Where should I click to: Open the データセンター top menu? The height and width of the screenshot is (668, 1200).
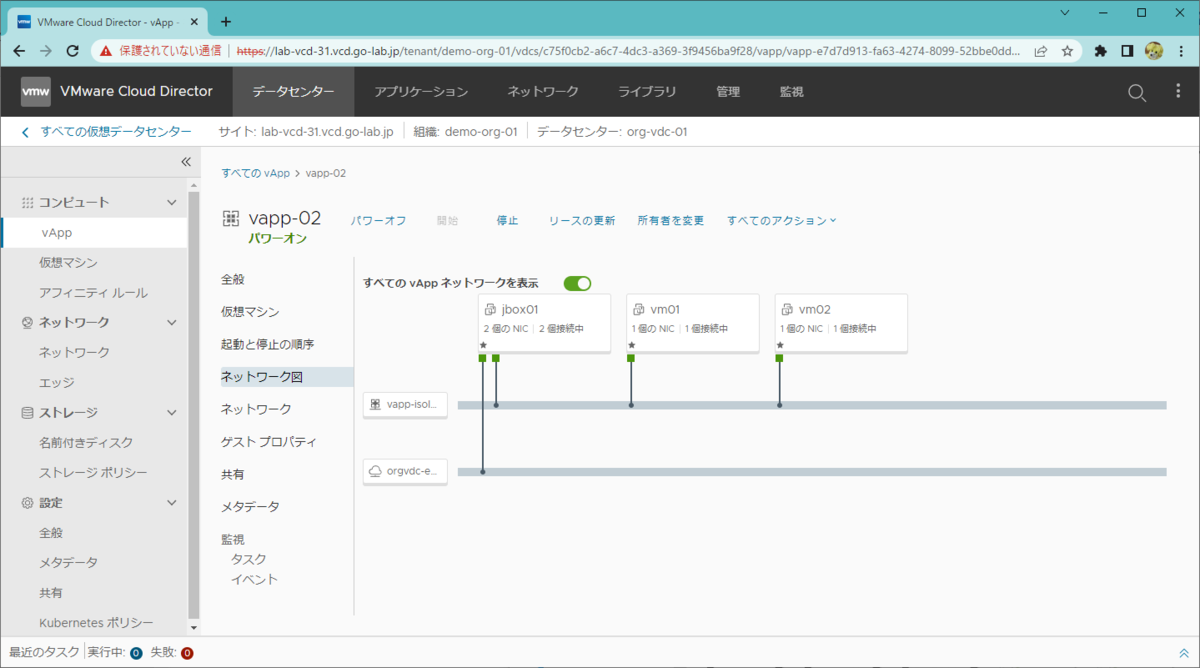pyautogui.click(x=293, y=91)
